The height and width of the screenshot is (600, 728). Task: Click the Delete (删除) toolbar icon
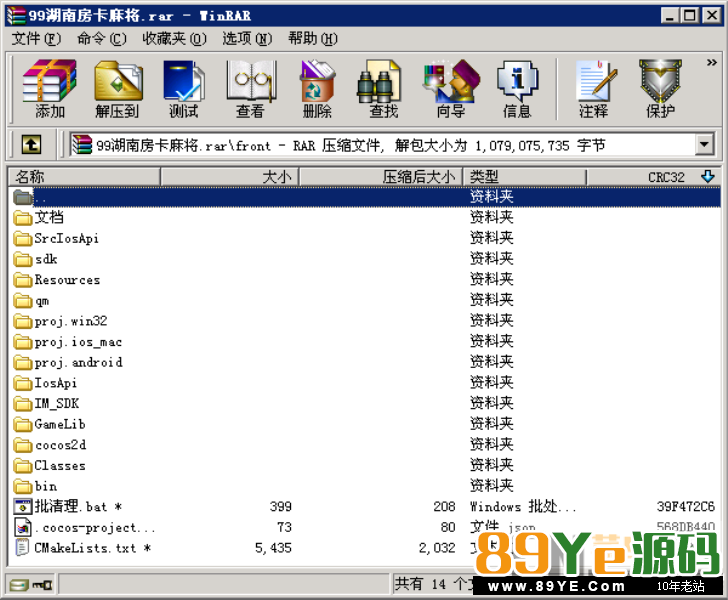318,88
